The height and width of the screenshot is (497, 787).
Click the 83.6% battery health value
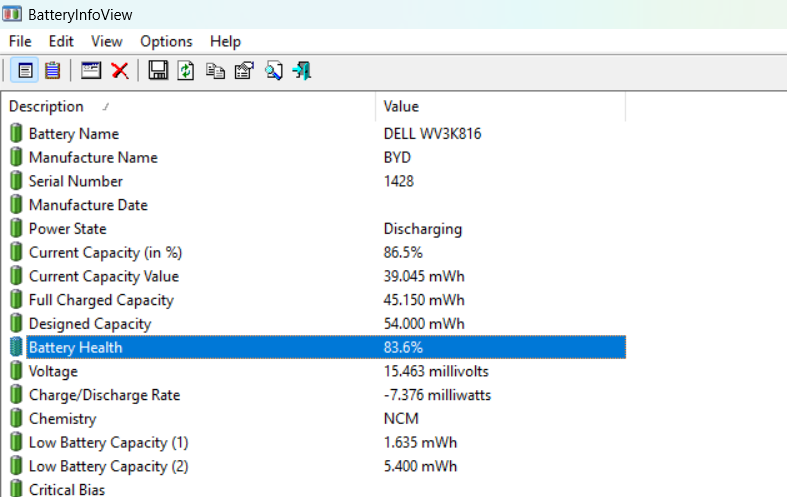pyautogui.click(x=403, y=347)
